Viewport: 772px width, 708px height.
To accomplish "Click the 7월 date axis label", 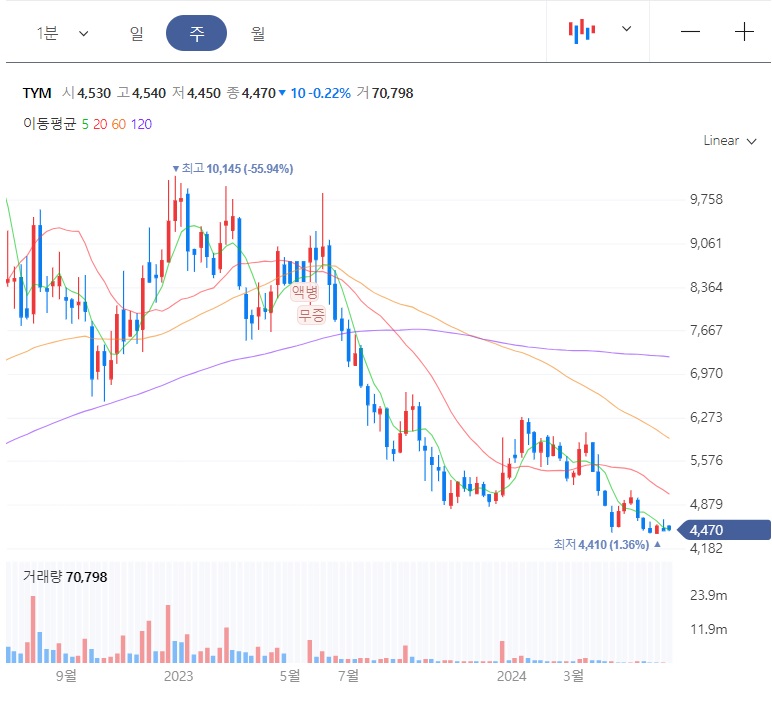I will pos(349,676).
